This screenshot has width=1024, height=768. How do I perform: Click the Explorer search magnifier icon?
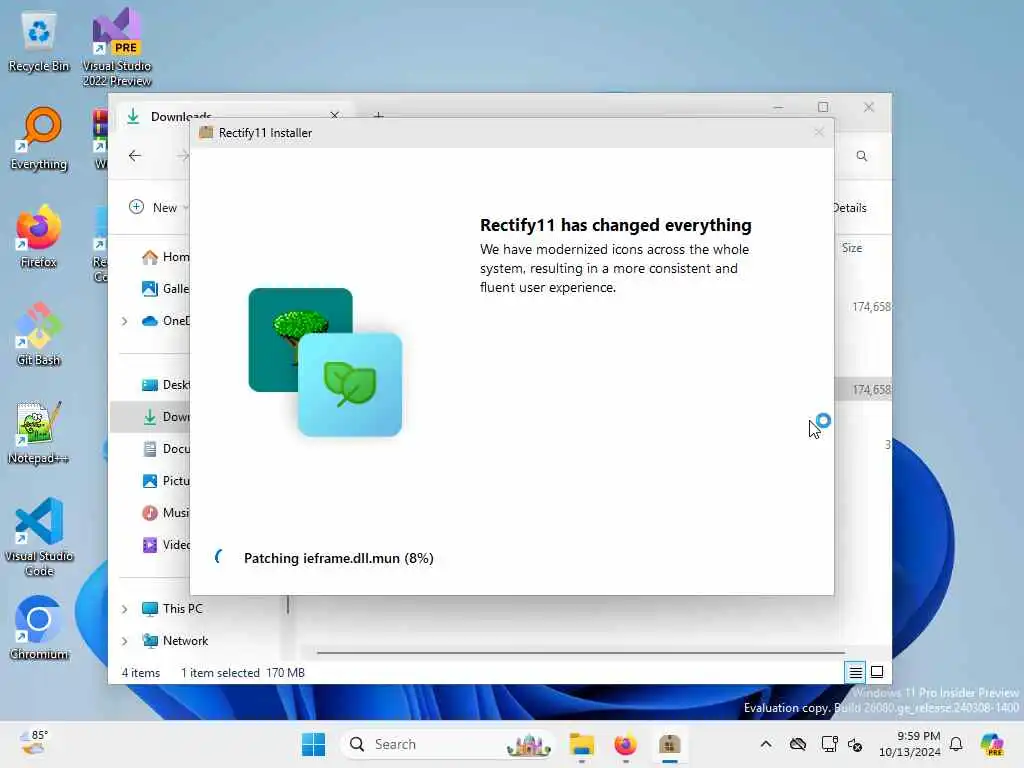pos(862,156)
